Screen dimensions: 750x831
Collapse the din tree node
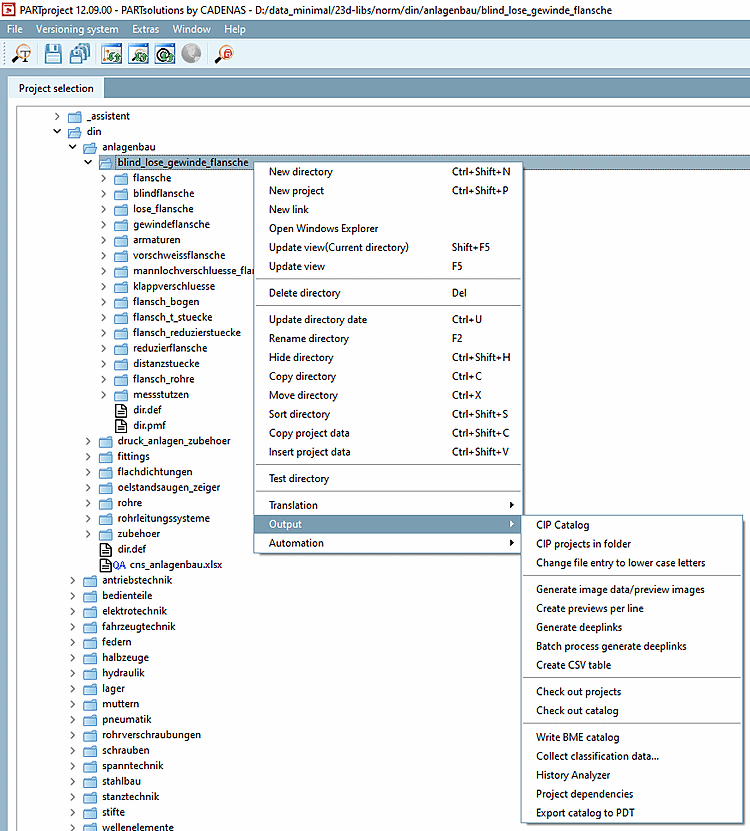click(x=57, y=131)
